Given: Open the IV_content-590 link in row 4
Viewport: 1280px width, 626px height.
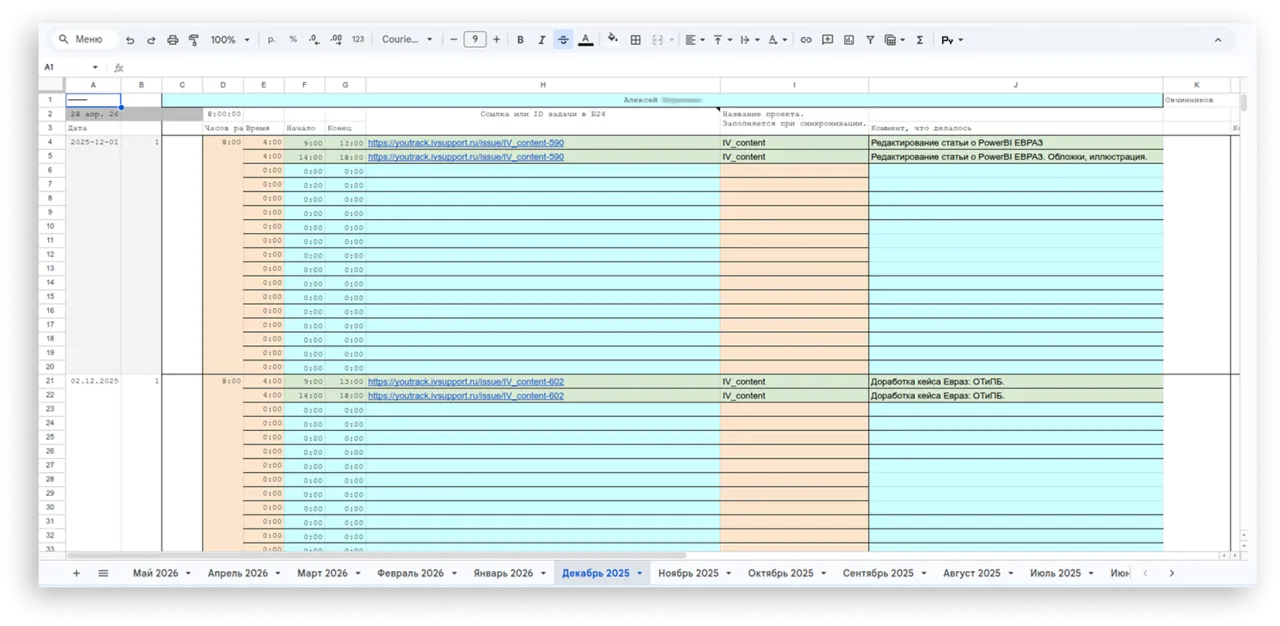Looking at the screenshot, I should click(466, 143).
